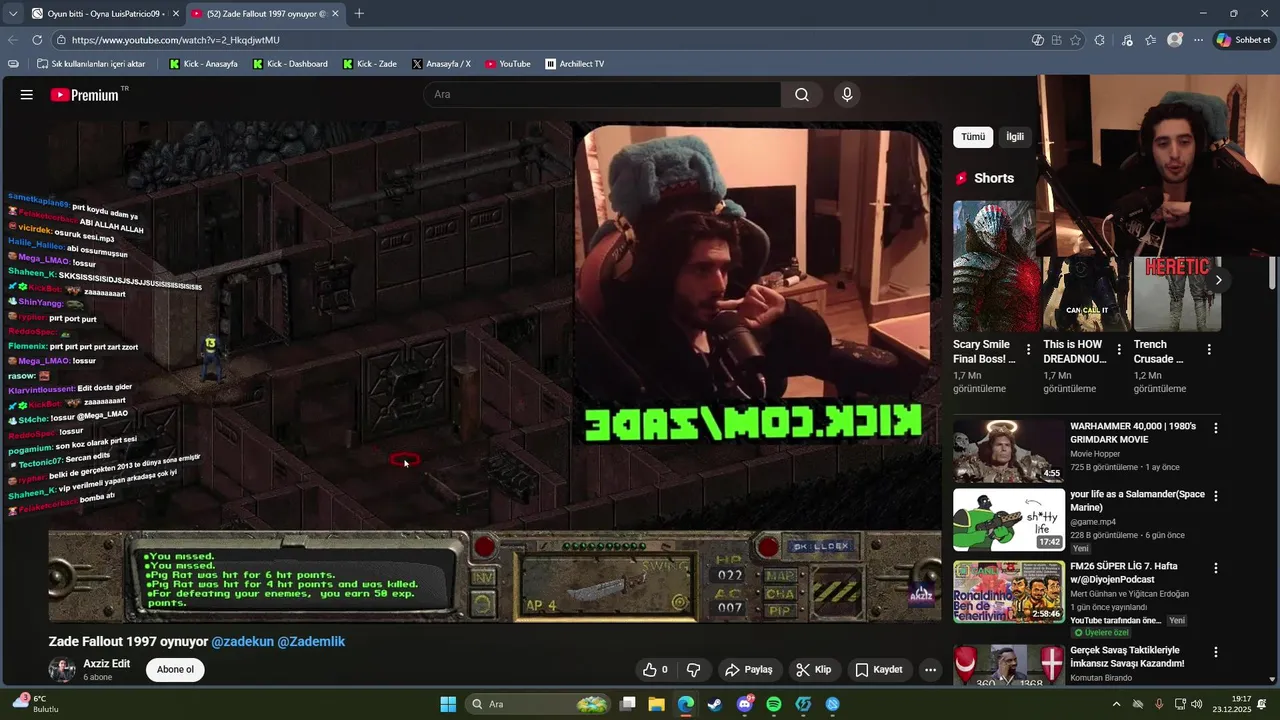The image size is (1280, 720).
Task: Open Edge settings and more menu
Action: click(1199, 40)
